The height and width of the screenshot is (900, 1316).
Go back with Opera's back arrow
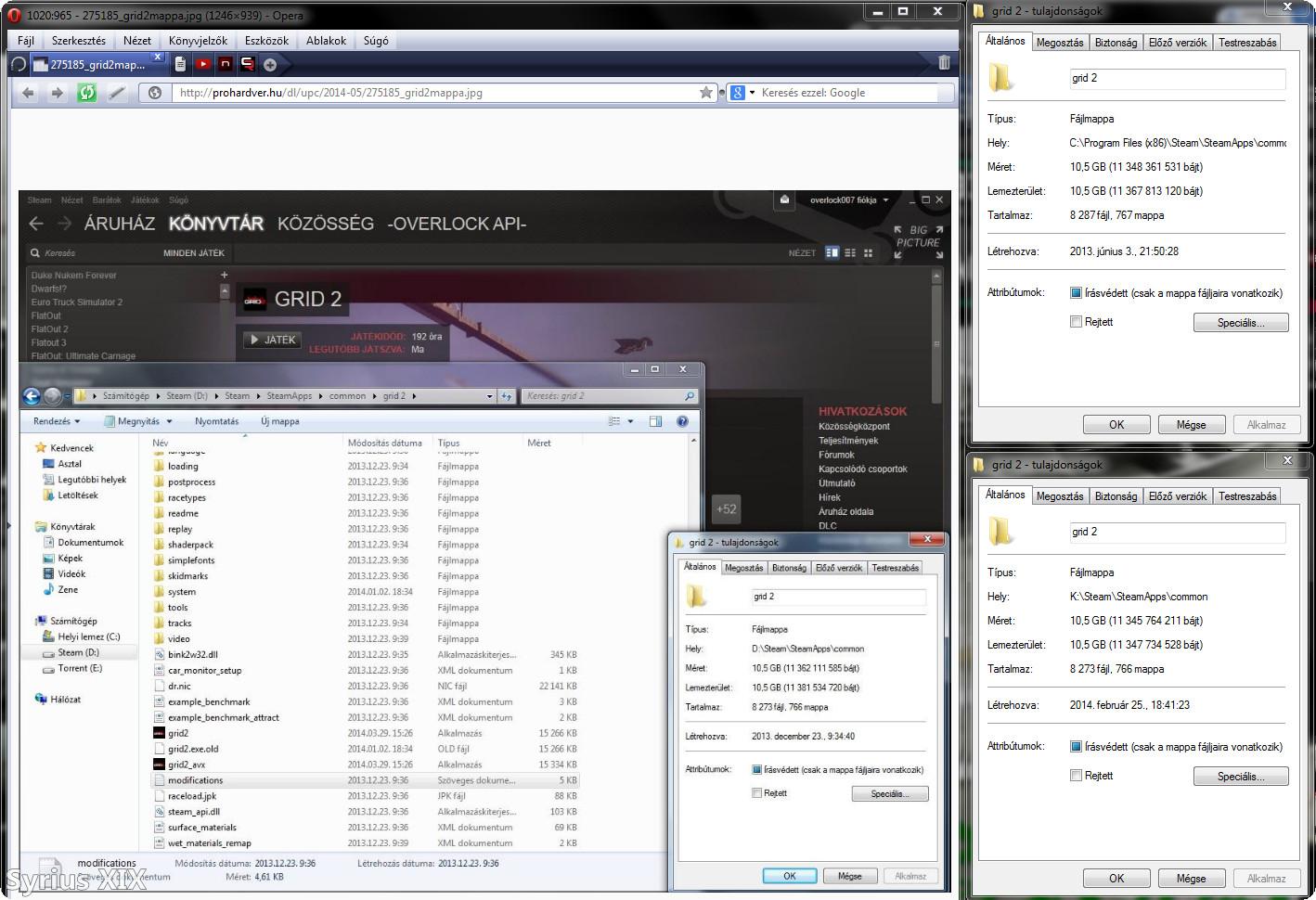coord(28,93)
